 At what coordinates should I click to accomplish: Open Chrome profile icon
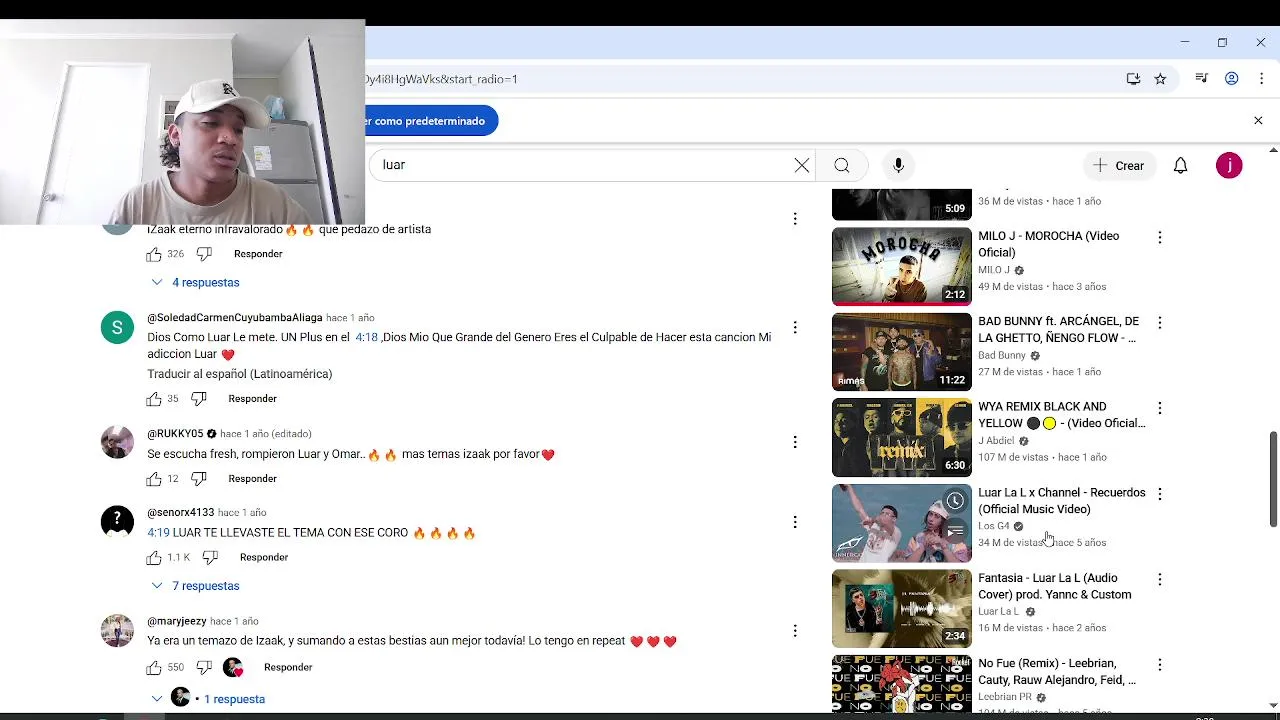[1232, 79]
